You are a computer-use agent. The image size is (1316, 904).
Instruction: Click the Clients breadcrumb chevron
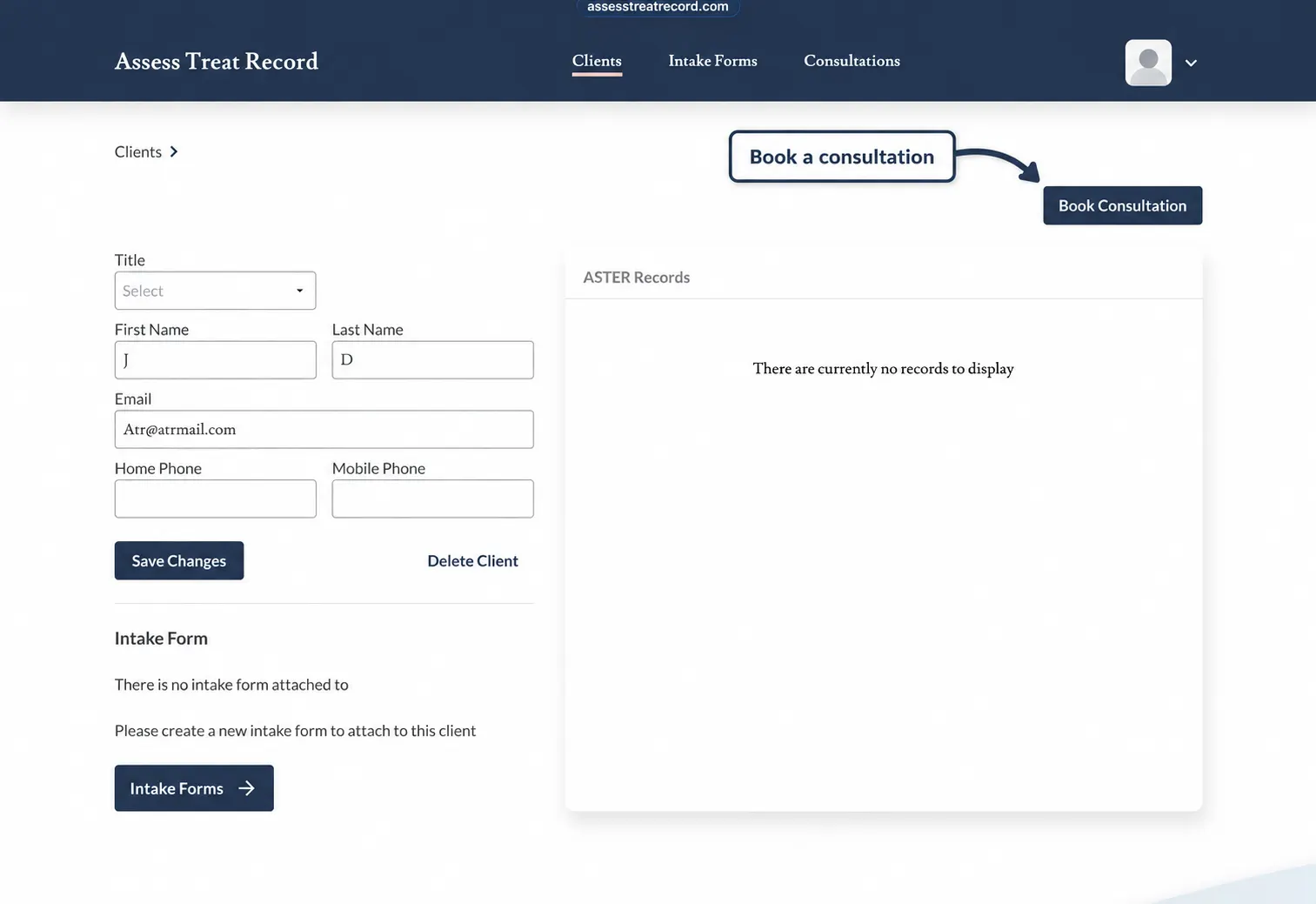pyautogui.click(x=174, y=151)
